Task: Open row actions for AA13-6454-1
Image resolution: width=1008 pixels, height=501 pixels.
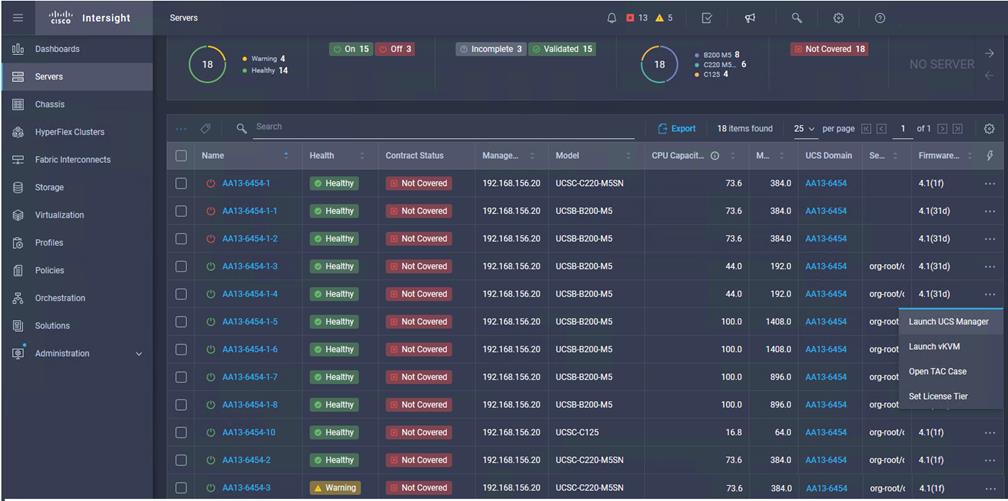Action: click(x=989, y=183)
